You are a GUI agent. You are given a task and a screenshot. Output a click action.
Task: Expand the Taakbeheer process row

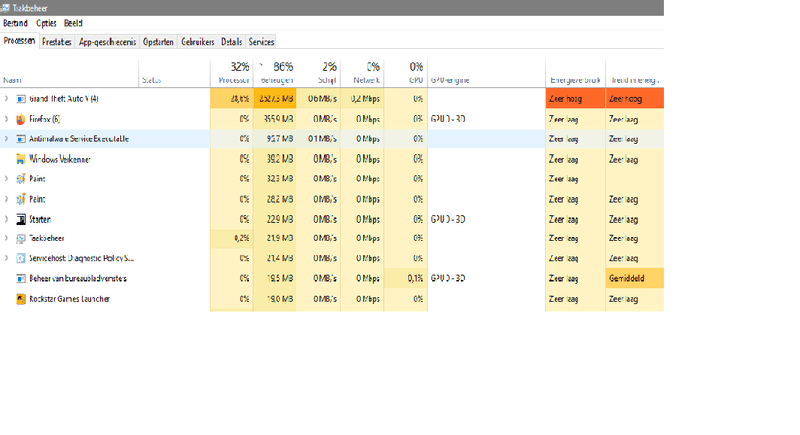[6, 238]
